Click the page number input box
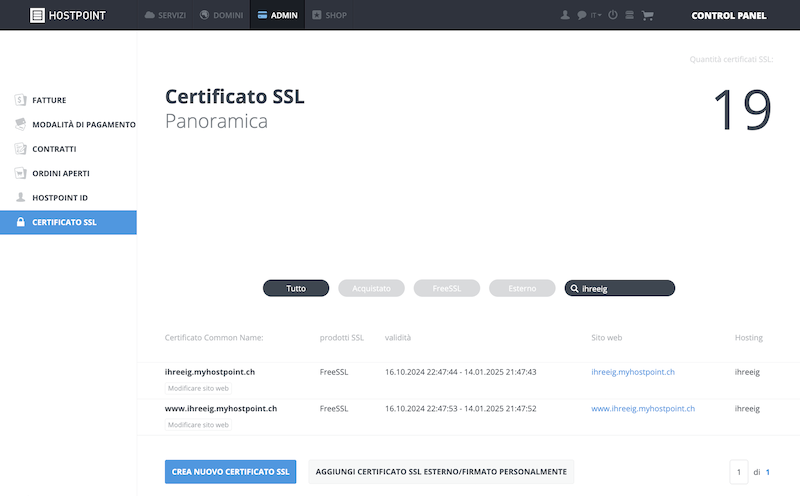Image resolution: width=800 pixels, height=496 pixels. click(x=739, y=472)
